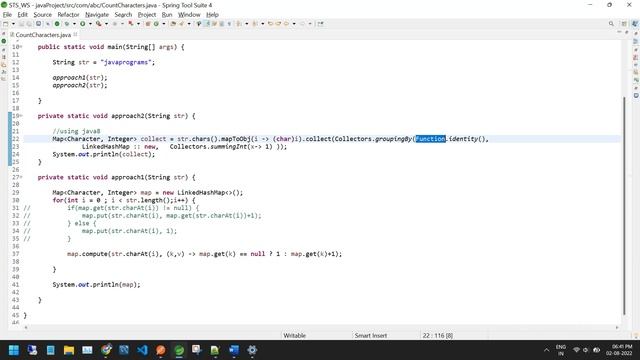Open Postman from the taskbar
This screenshot has height=360, width=640.
(160, 350)
